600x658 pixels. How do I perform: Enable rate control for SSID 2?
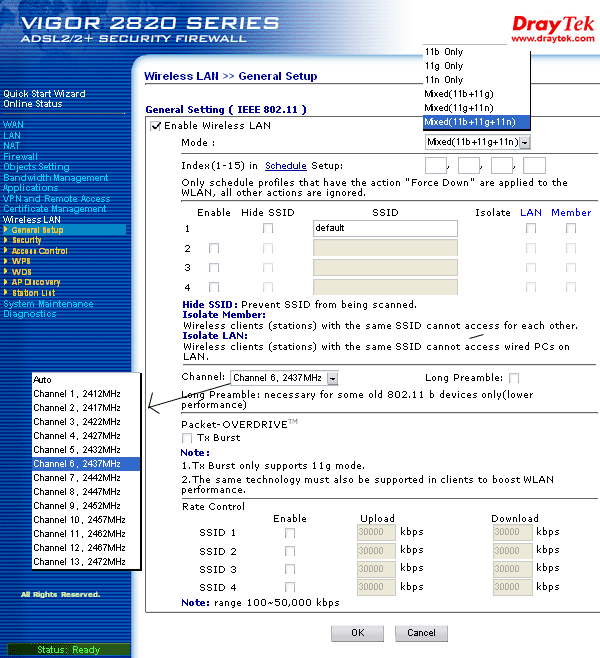(290, 551)
